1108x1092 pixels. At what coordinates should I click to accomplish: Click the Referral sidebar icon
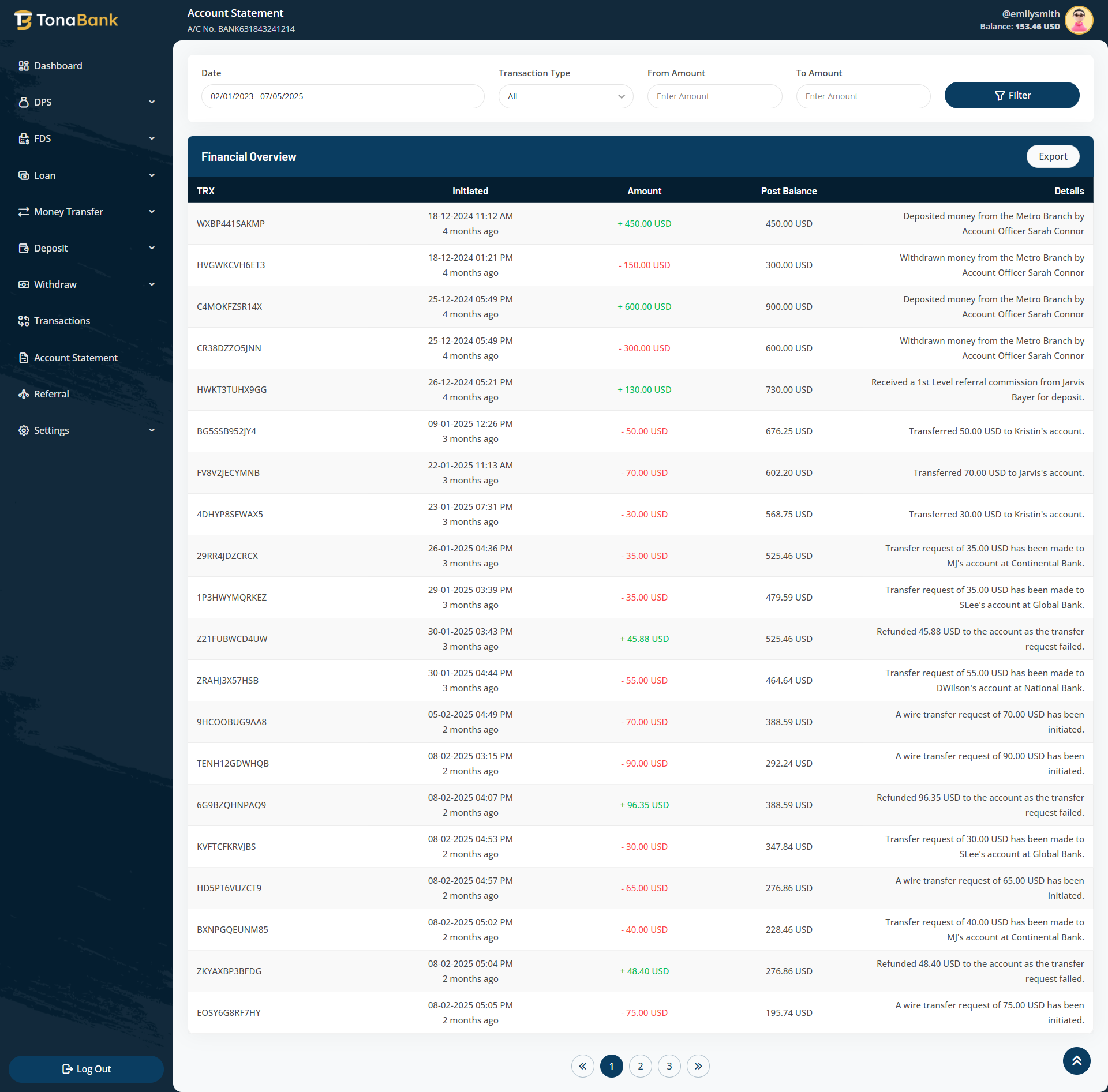pos(24,394)
